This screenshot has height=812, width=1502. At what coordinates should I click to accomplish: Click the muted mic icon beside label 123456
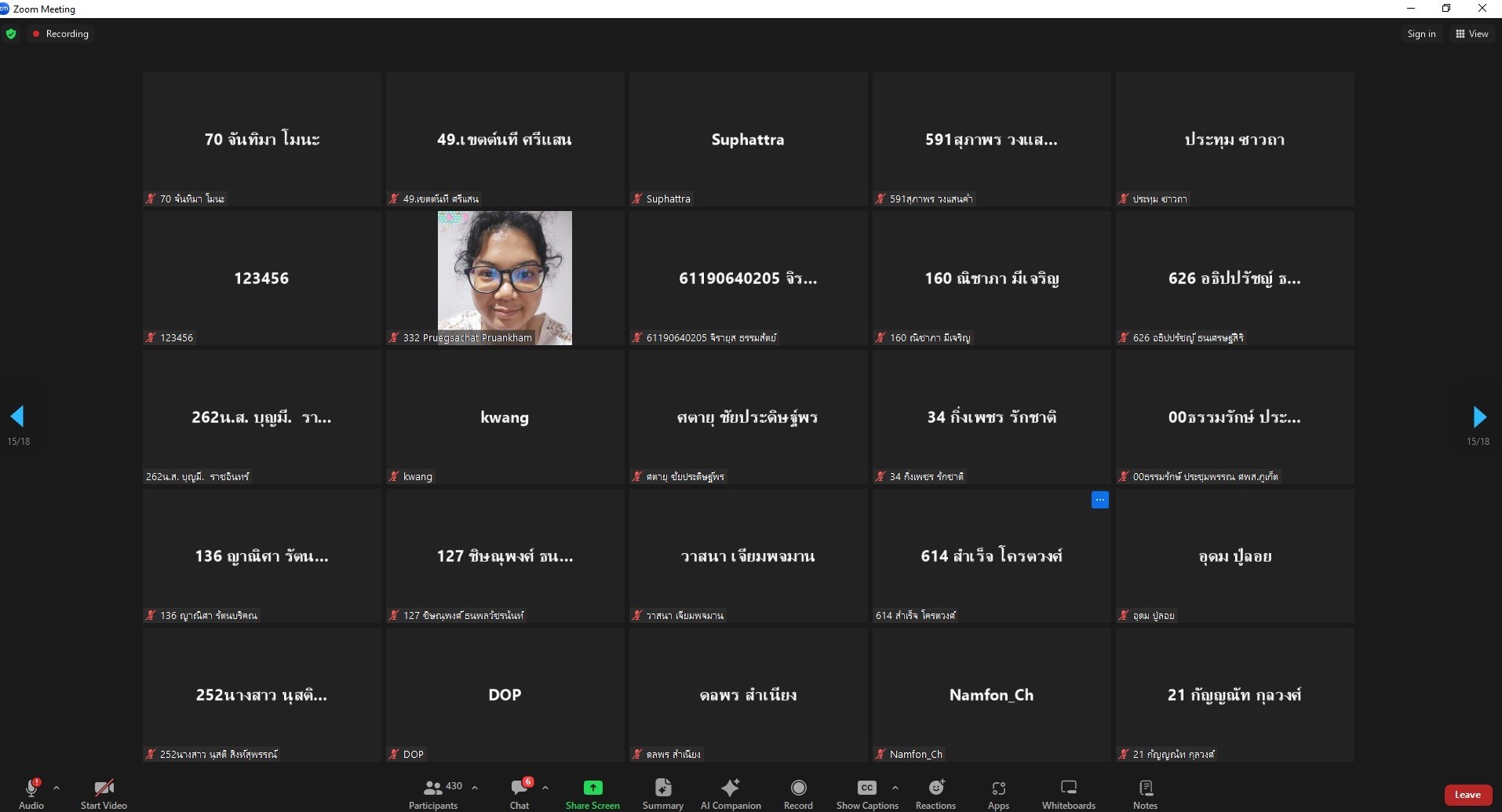click(x=151, y=338)
